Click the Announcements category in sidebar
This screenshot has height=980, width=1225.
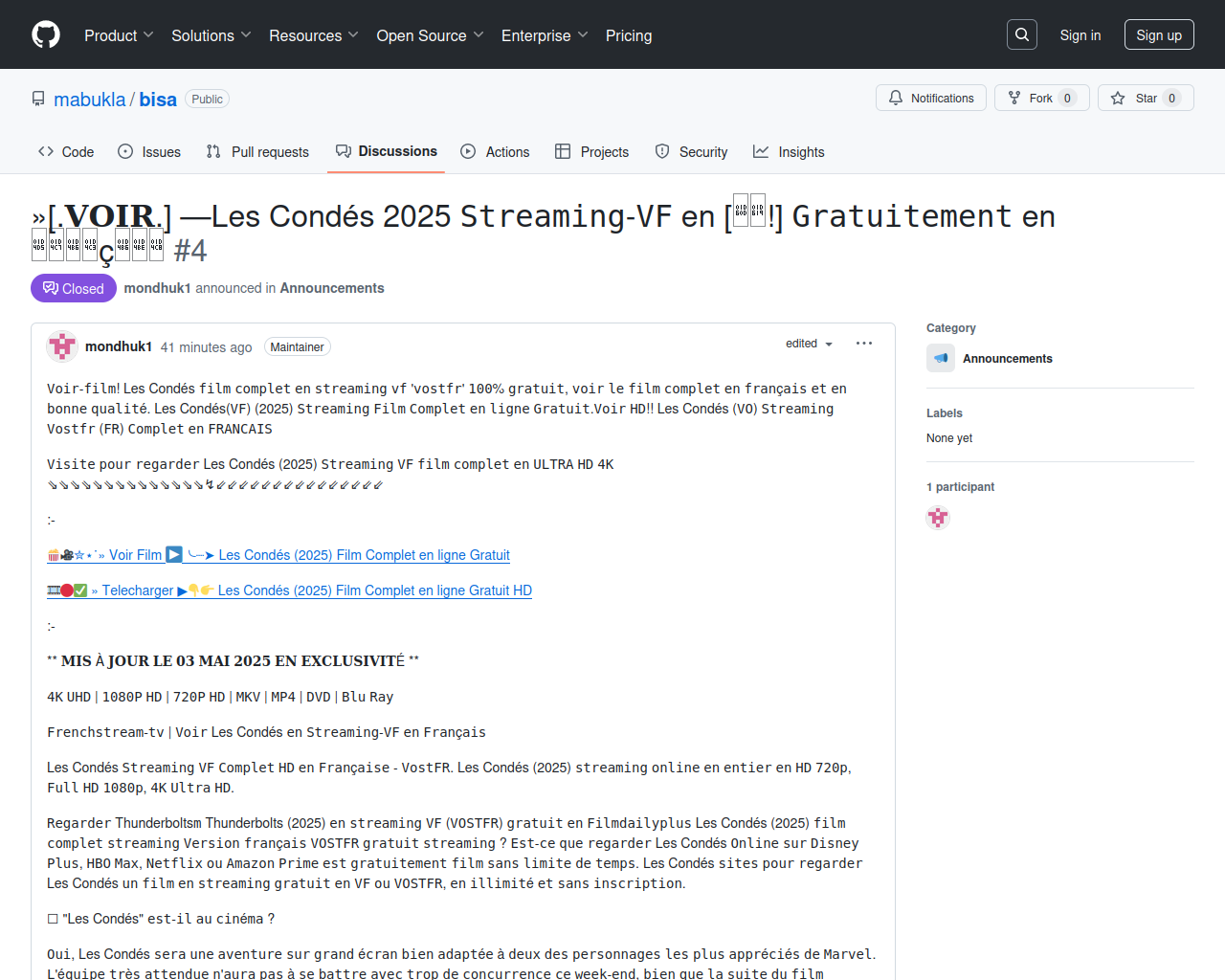point(1008,358)
